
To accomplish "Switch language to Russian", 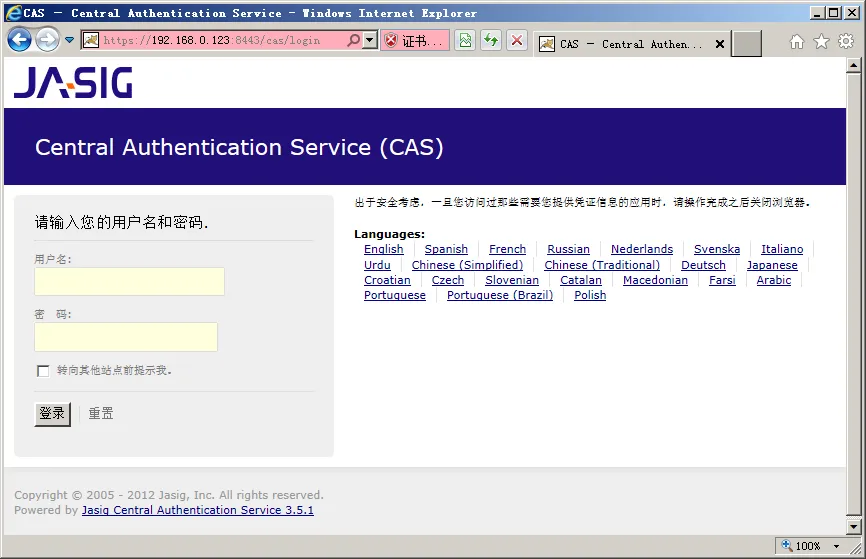I will tap(568, 249).
